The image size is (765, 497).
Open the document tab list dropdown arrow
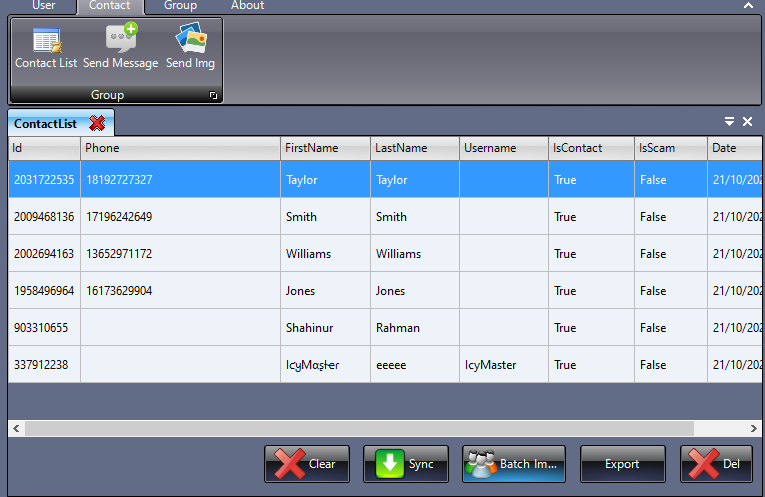(x=729, y=121)
